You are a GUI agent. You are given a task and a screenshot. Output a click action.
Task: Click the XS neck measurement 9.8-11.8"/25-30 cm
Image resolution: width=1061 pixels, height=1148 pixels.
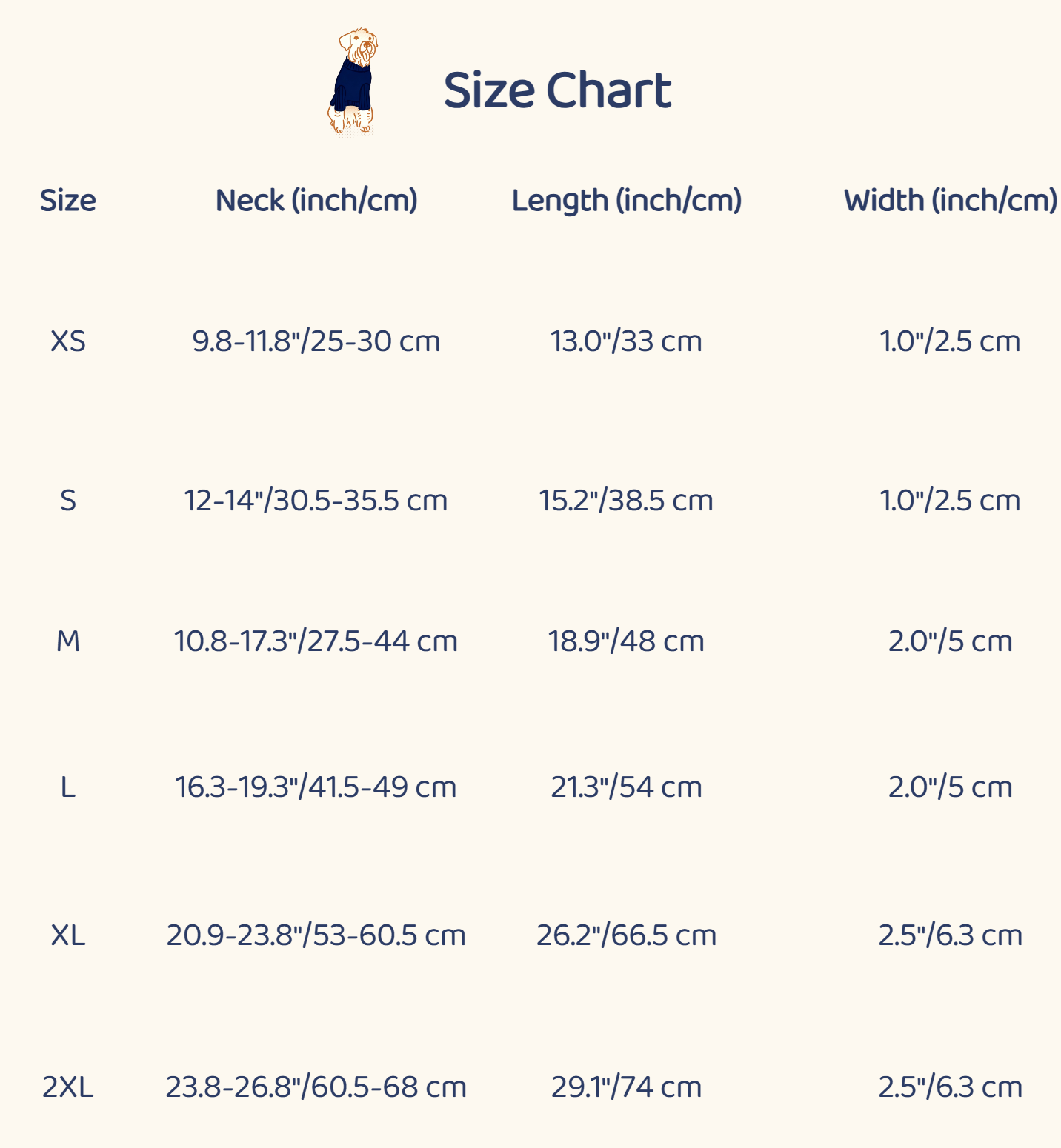point(316,341)
